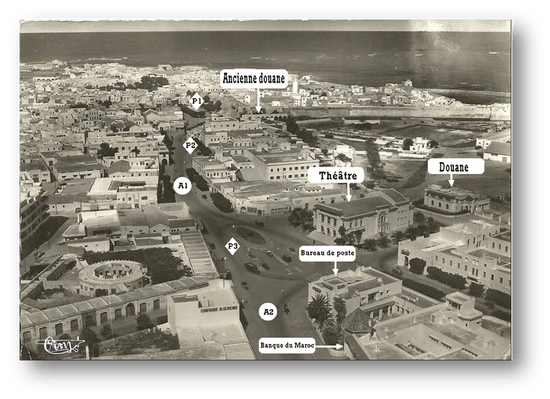
Task: Click the arrow beside Banque du Maroc
Action: (329, 346)
